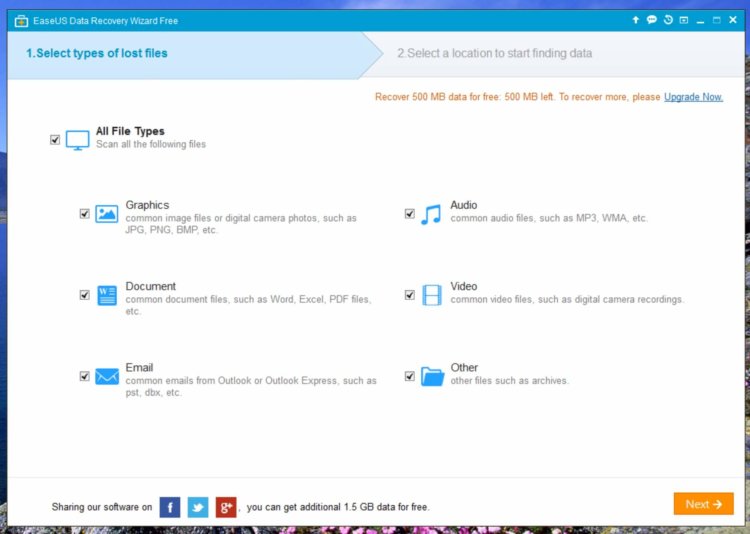Click the upgrade arrow icon in title bar
Screen dimensions: 750x534
point(635,20)
